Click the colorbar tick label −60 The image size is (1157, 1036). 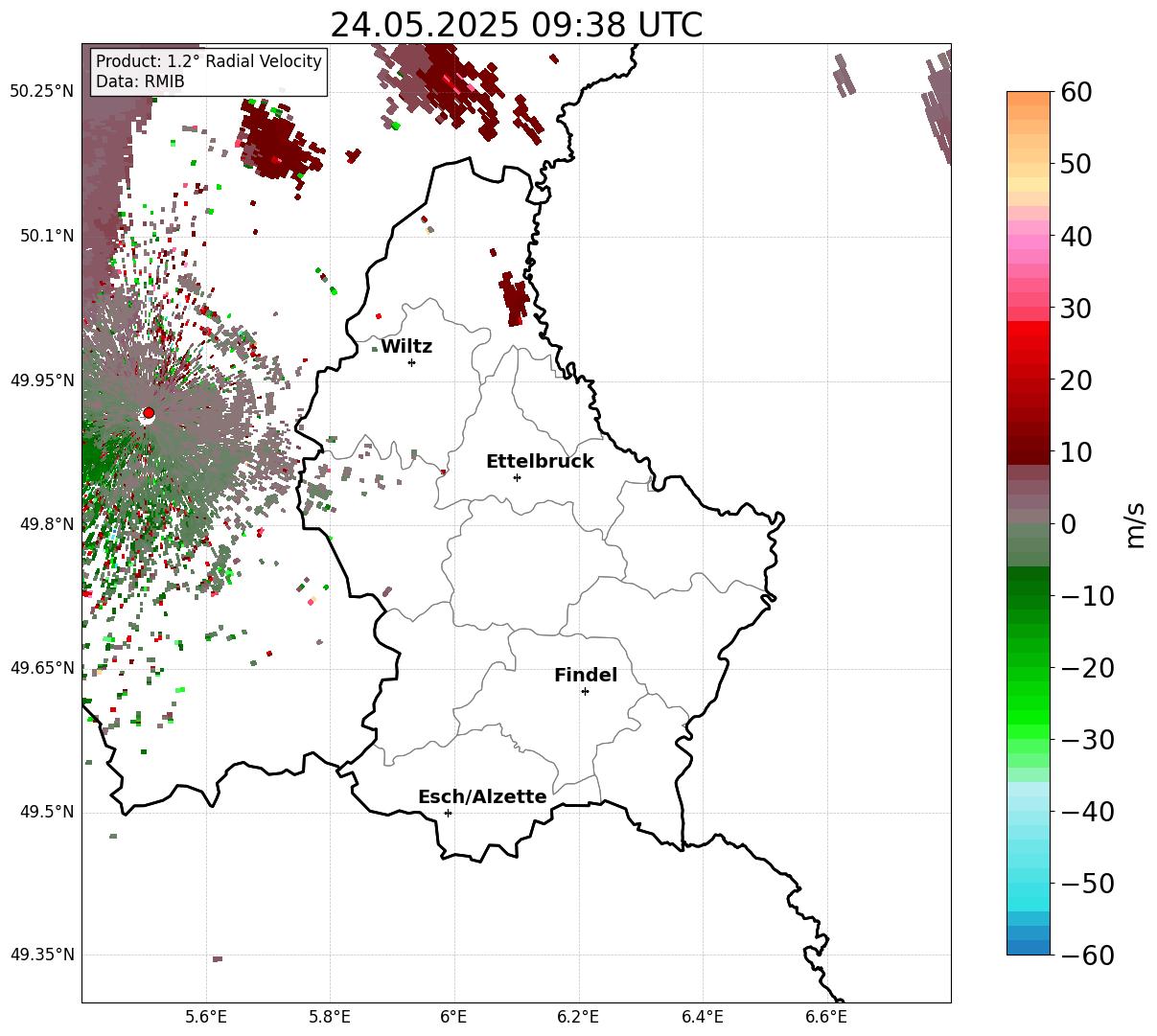pyautogui.click(x=1087, y=955)
